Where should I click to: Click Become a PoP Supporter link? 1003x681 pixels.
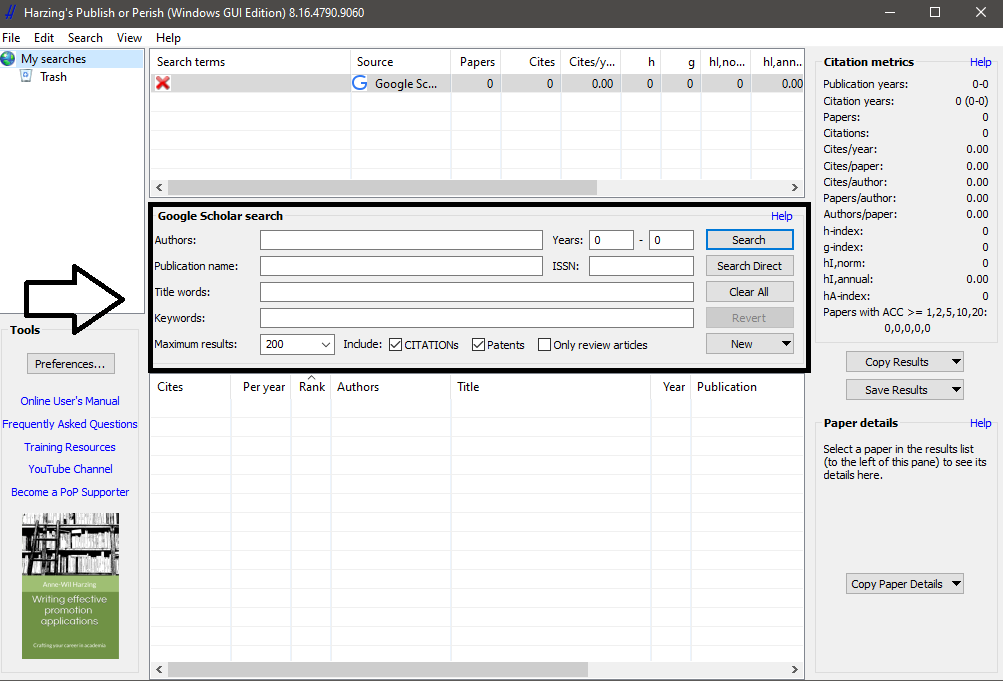pos(70,492)
